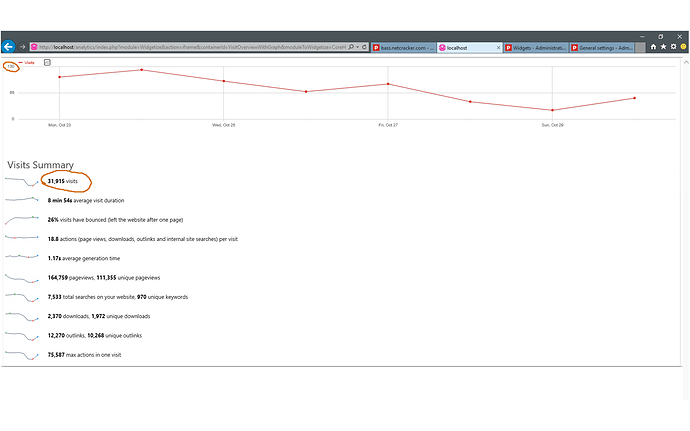This screenshot has width=690, height=431.
Task: Click the average generation time sparkline
Action: (22, 256)
